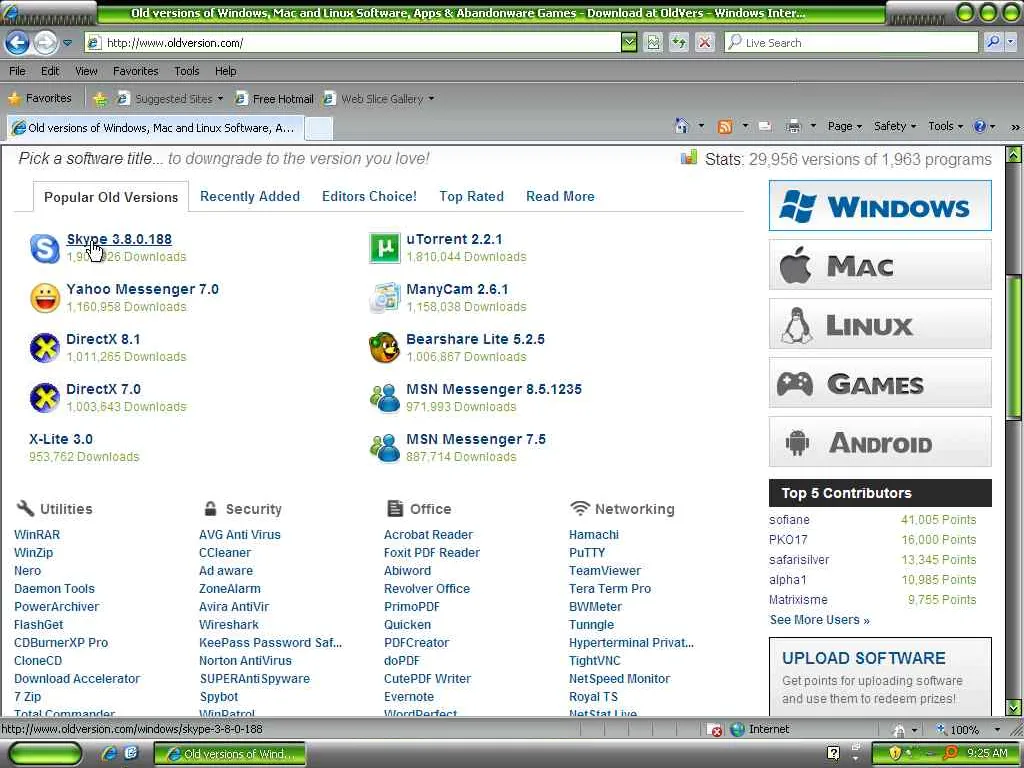Viewport: 1024px width, 768px height.
Task: Click the Mac platform button
Action: coord(880,264)
